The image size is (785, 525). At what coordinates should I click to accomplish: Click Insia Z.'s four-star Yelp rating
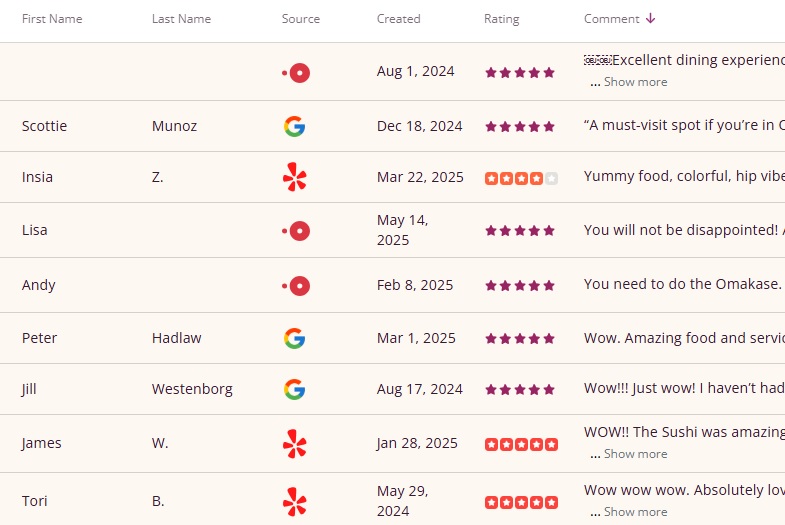pyautogui.click(x=521, y=179)
